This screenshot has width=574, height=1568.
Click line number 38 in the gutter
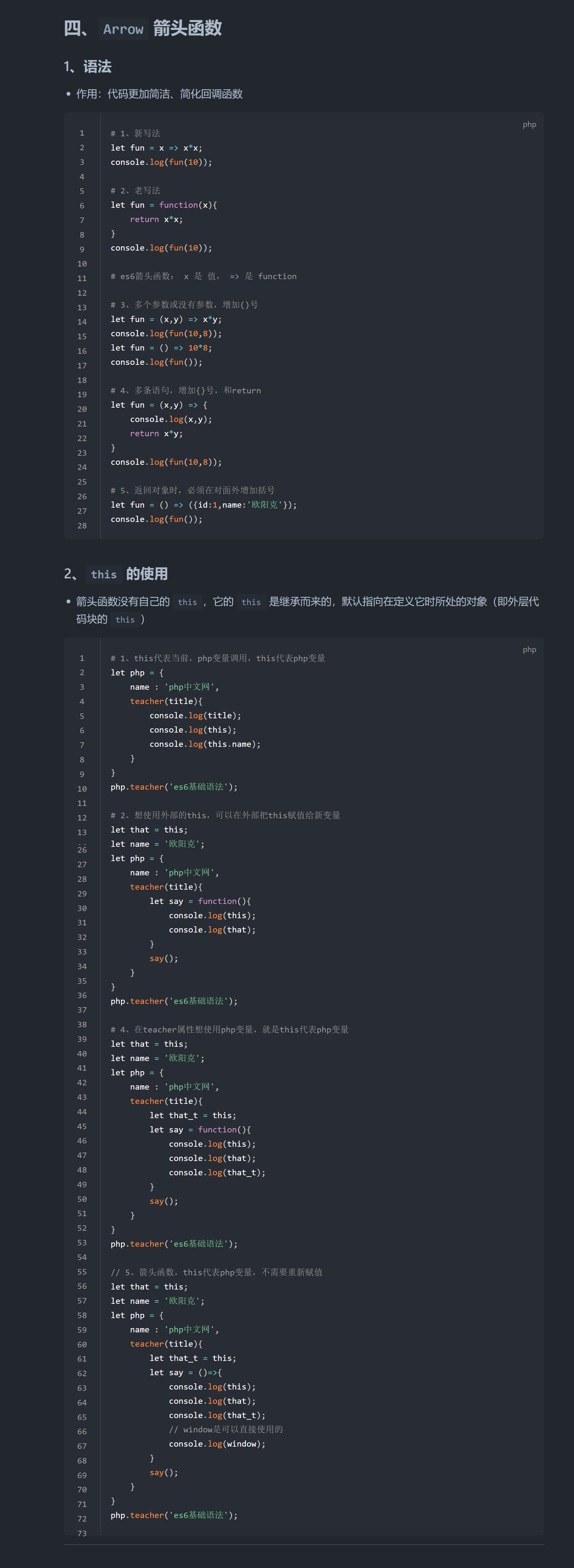pos(82,1024)
